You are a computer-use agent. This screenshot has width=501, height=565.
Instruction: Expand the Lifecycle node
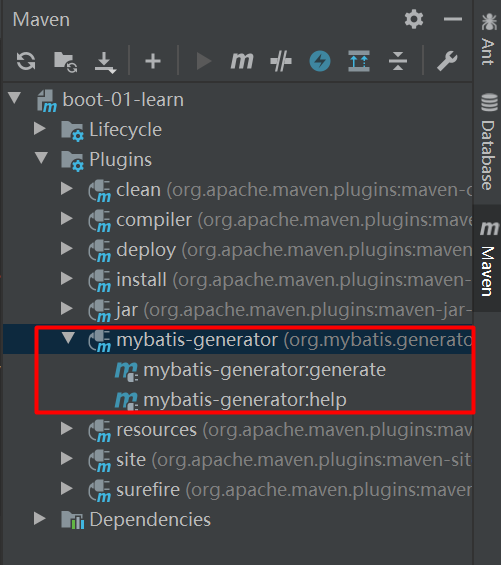[x=40, y=128]
